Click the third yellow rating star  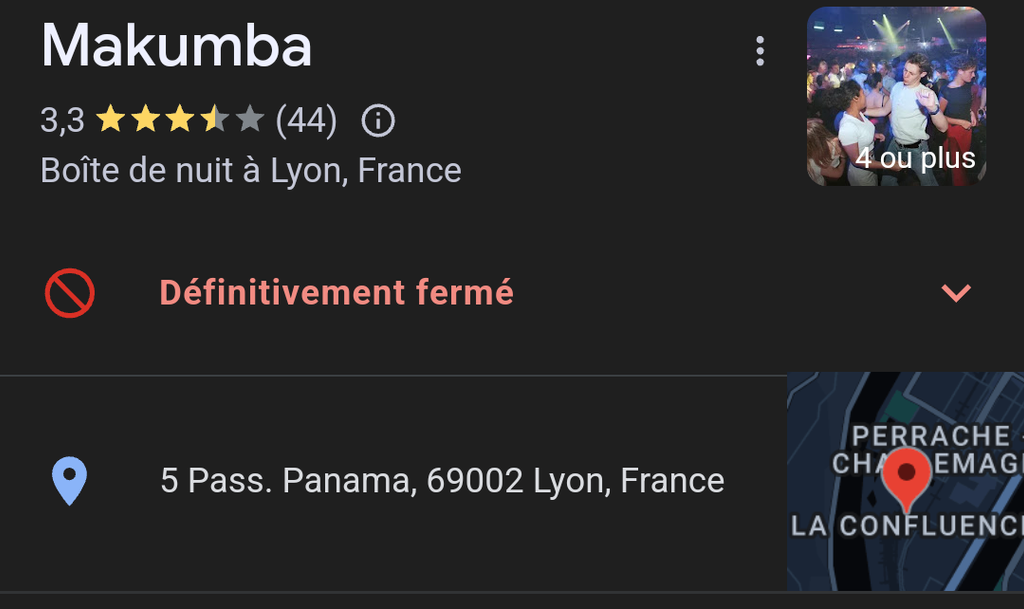click(x=180, y=122)
